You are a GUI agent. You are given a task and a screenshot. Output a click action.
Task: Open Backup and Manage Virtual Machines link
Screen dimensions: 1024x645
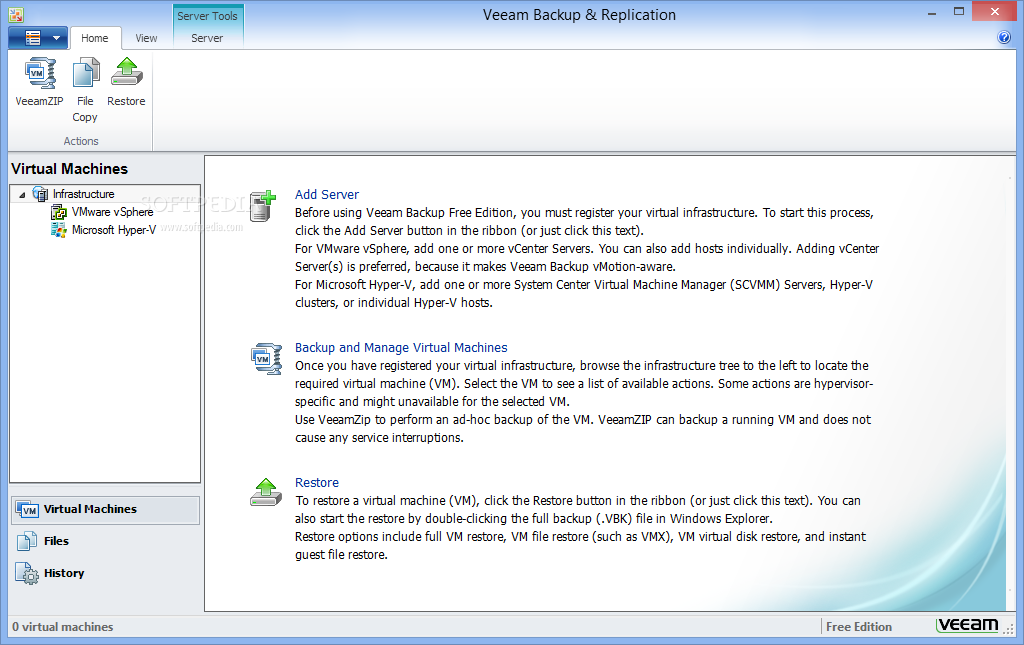401,348
